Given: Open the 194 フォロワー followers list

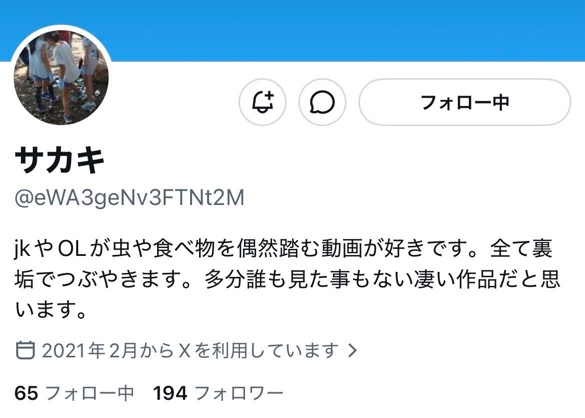Looking at the screenshot, I should click(x=218, y=393).
